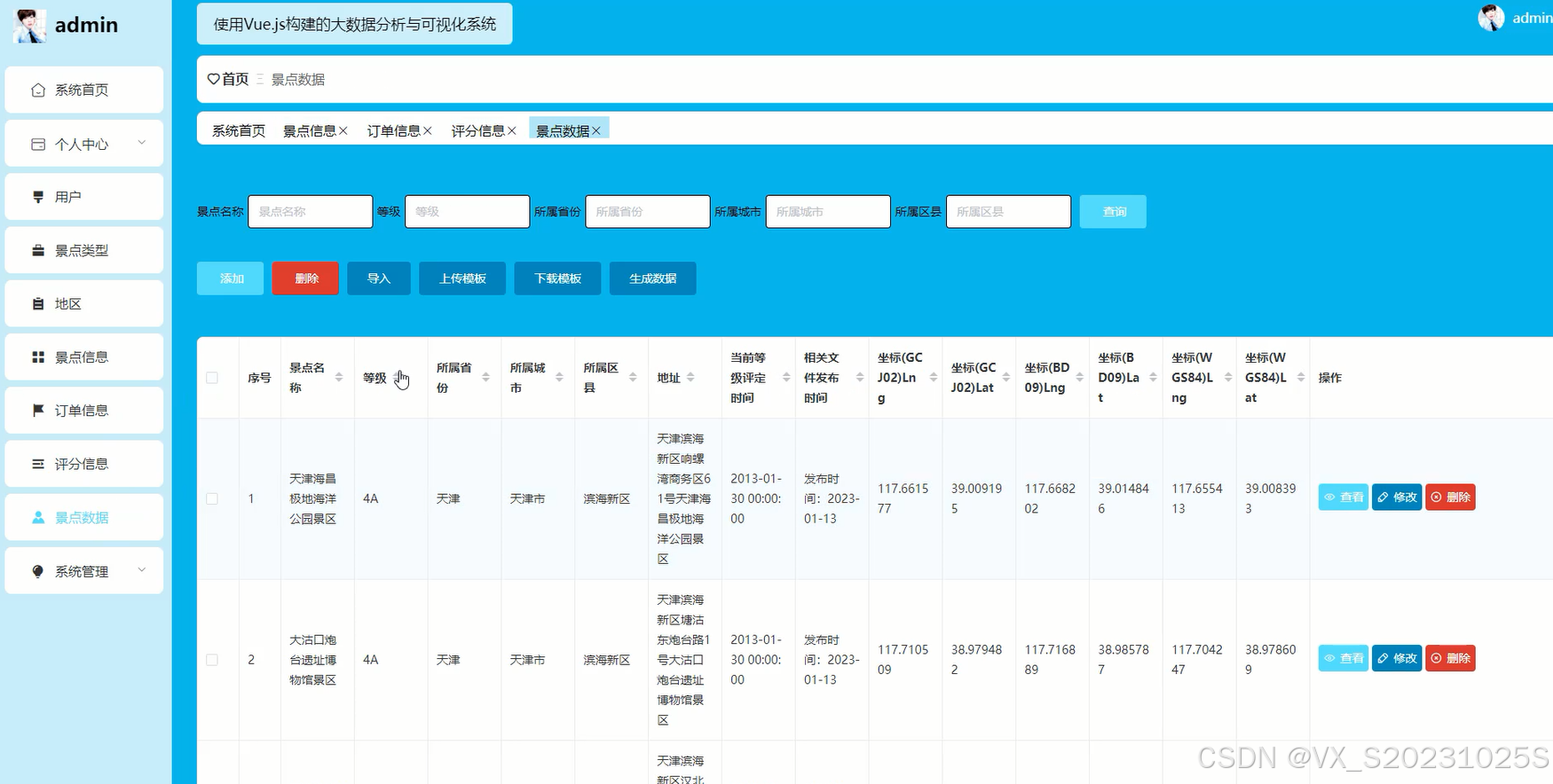
Task: Close the 评分信息 tab
Action: pyautogui.click(x=512, y=130)
